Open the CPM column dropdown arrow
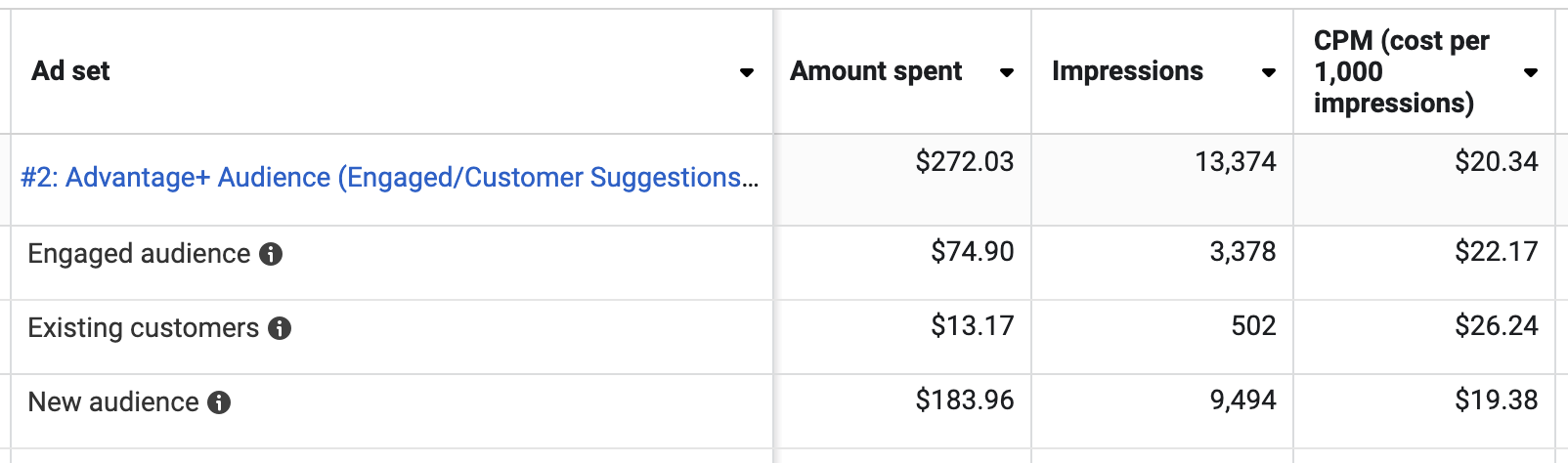The image size is (1568, 463). (x=1531, y=72)
